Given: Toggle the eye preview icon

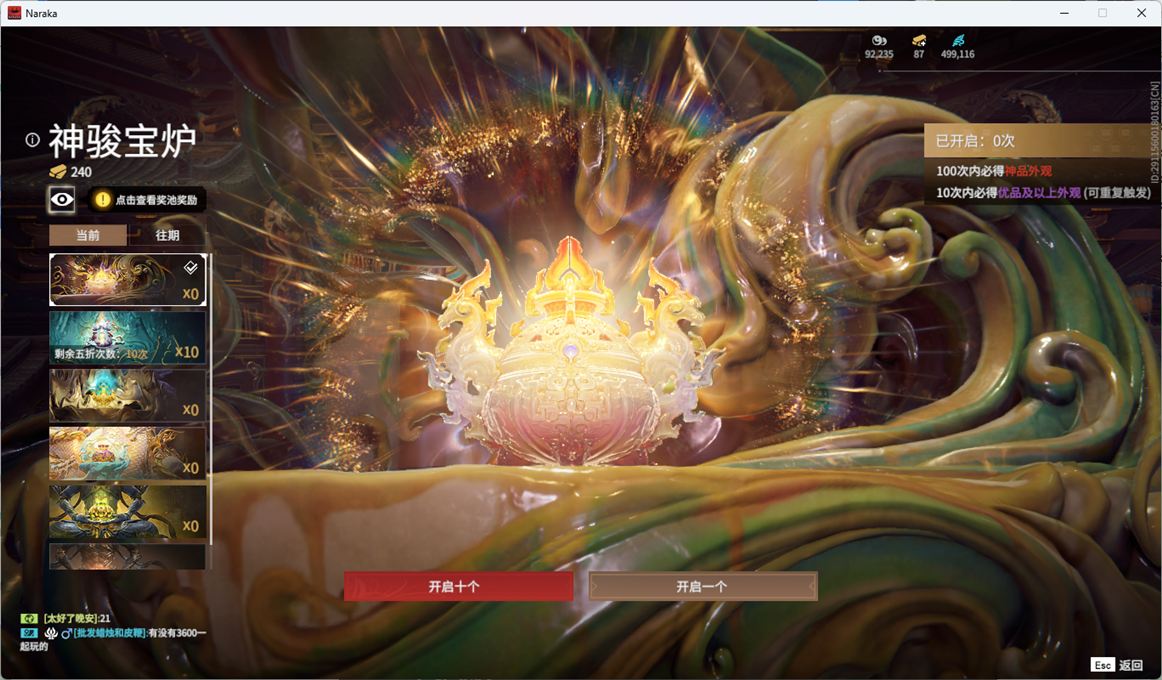Looking at the screenshot, I should [62, 199].
